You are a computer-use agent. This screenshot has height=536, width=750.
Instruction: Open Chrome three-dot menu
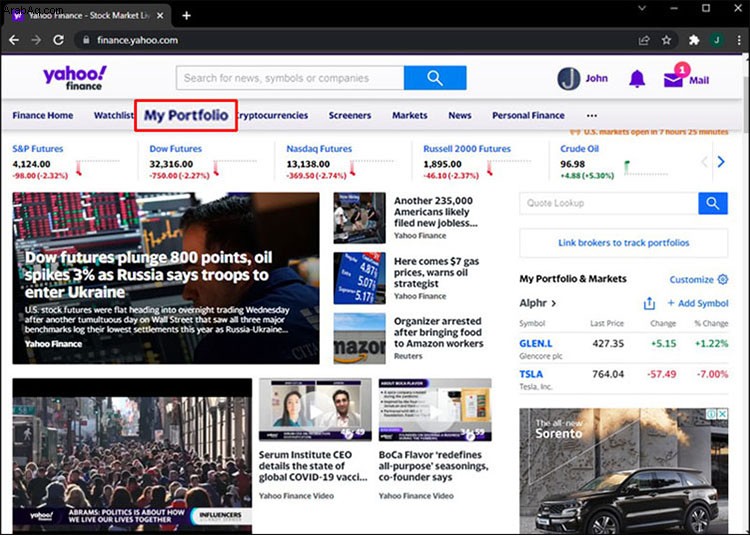[739, 40]
